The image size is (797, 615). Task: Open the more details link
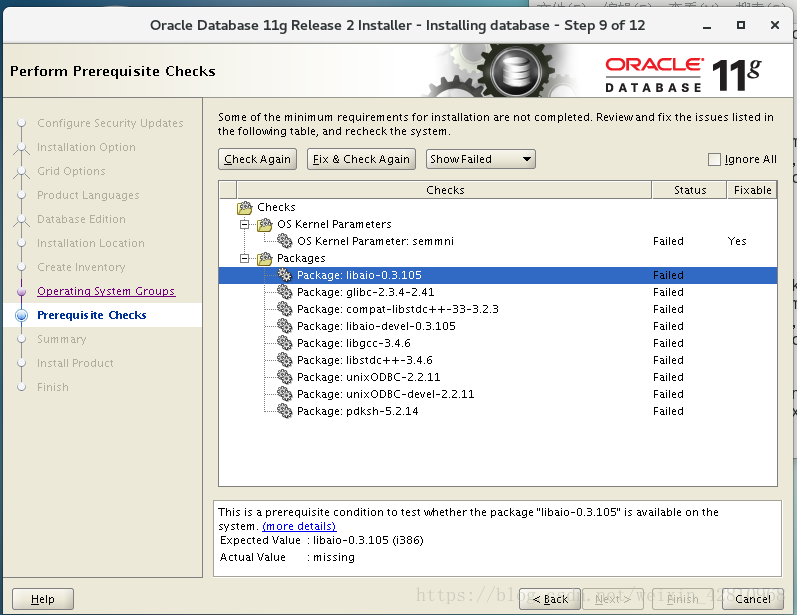click(299, 526)
